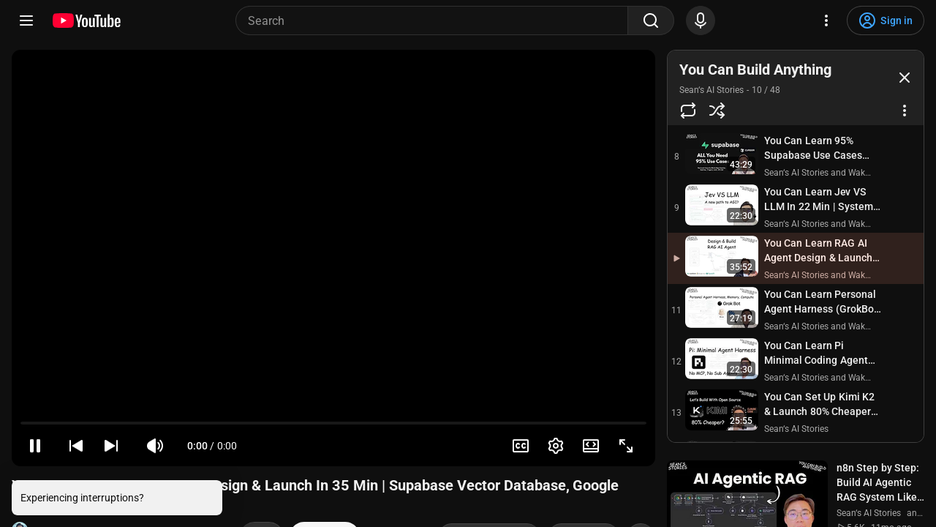Image resolution: width=936 pixels, height=527 pixels.
Task: Seek on the video progress bar
Action: click(333, 423)
